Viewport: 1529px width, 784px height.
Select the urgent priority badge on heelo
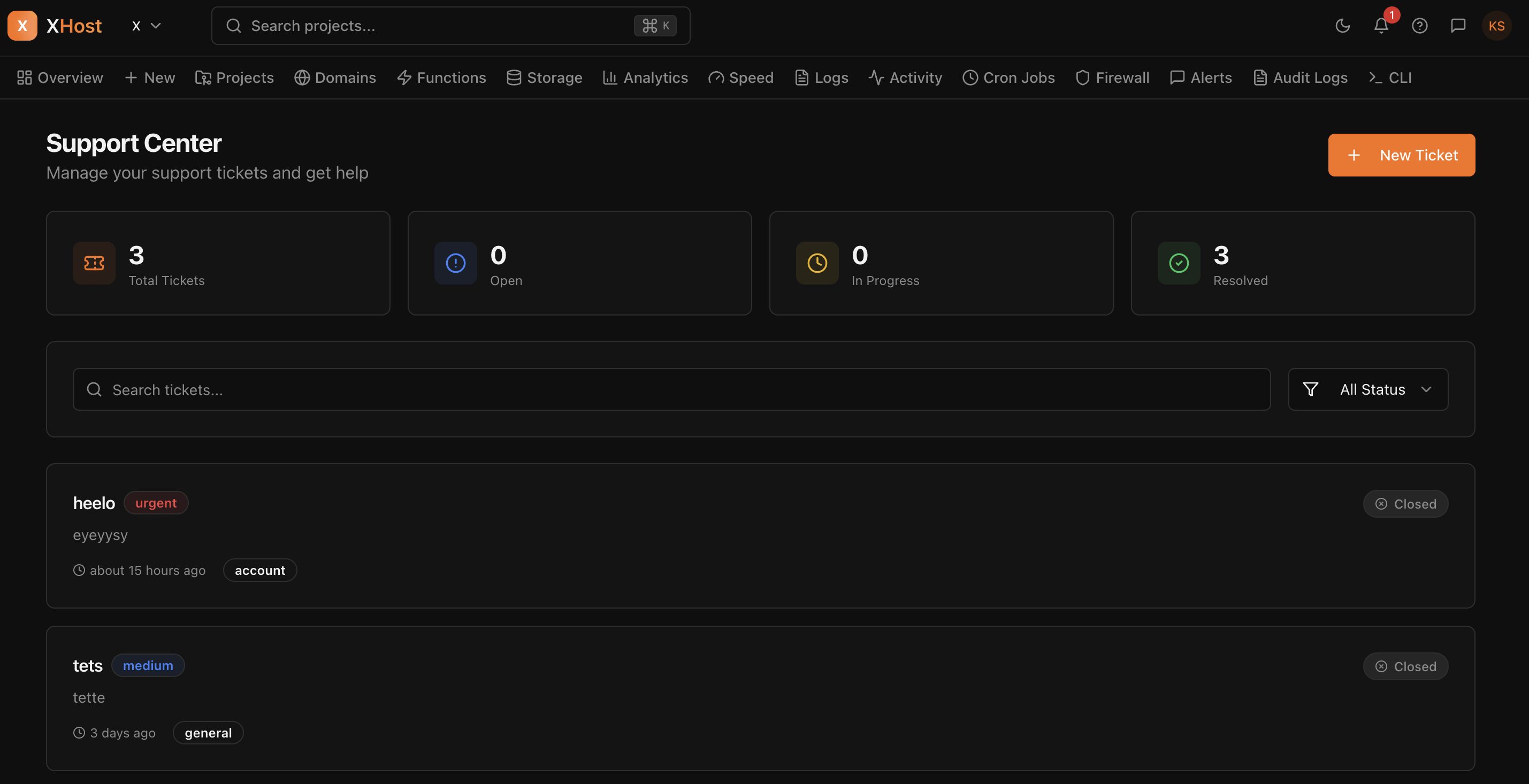156,503
